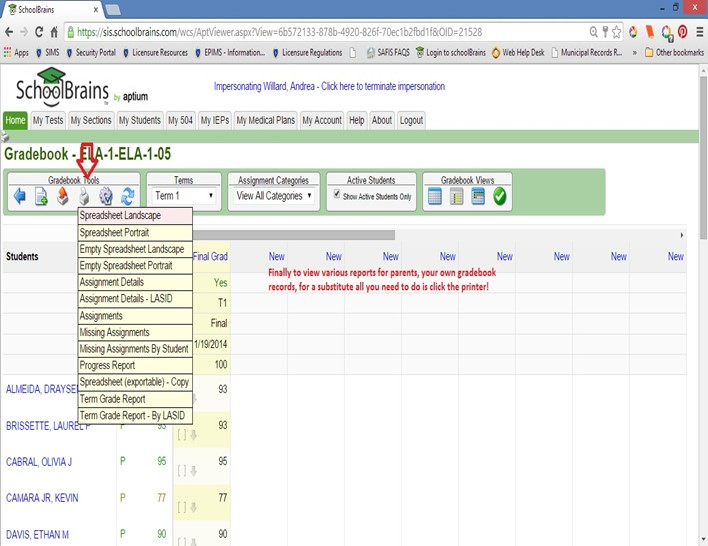
Task: Choose Missing Assignments By Student menu entry
Action: pos(135,349)
